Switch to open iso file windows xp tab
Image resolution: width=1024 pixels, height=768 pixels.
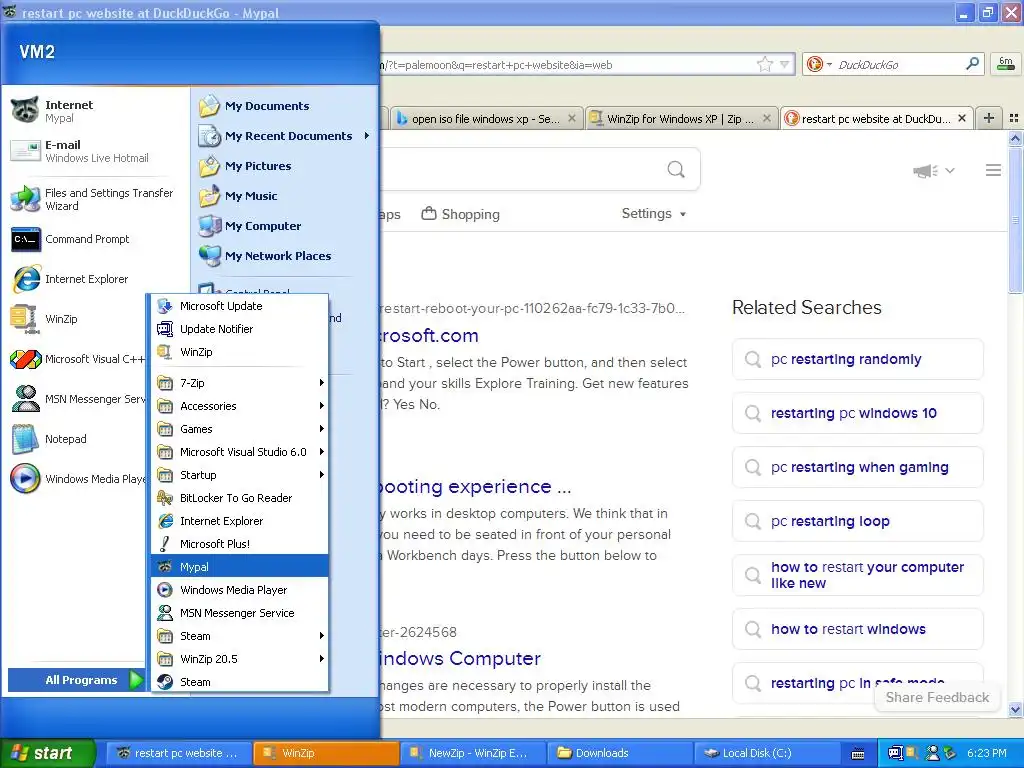(485, 119)
